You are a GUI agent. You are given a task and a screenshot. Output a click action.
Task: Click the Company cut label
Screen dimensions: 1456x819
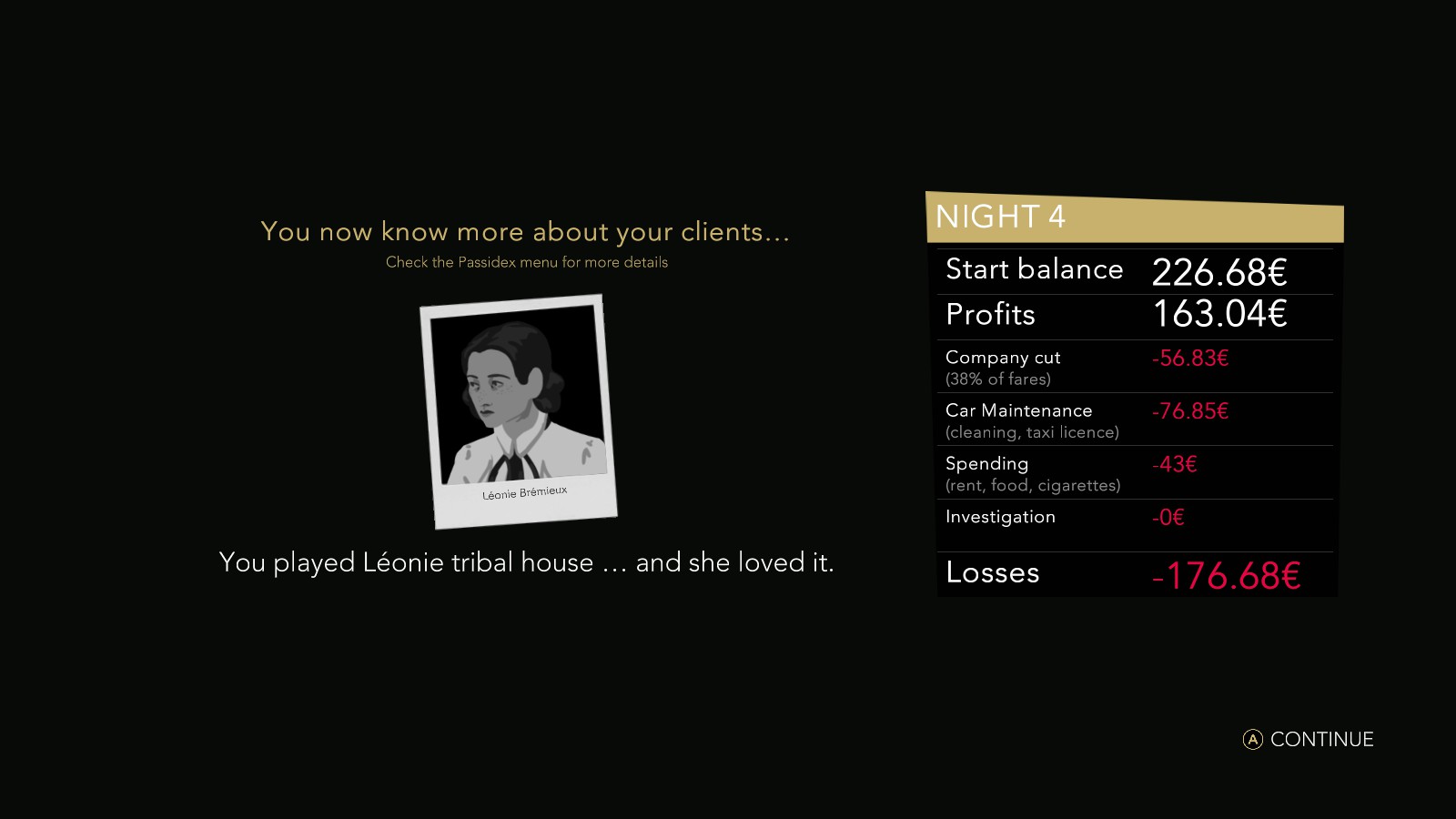[1003, 358]
